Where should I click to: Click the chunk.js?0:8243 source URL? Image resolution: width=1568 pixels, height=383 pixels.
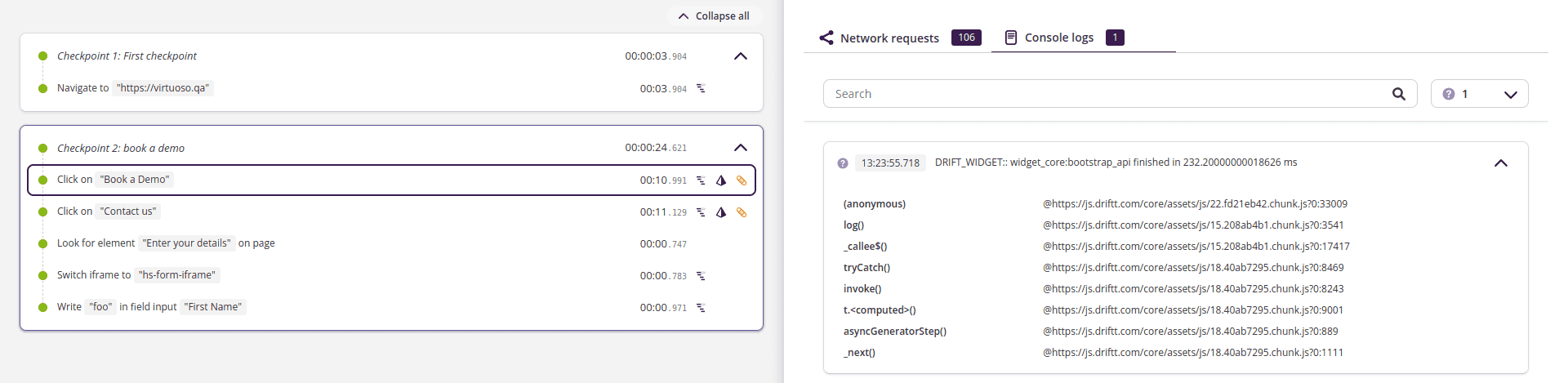click(x=1193, y=289)
